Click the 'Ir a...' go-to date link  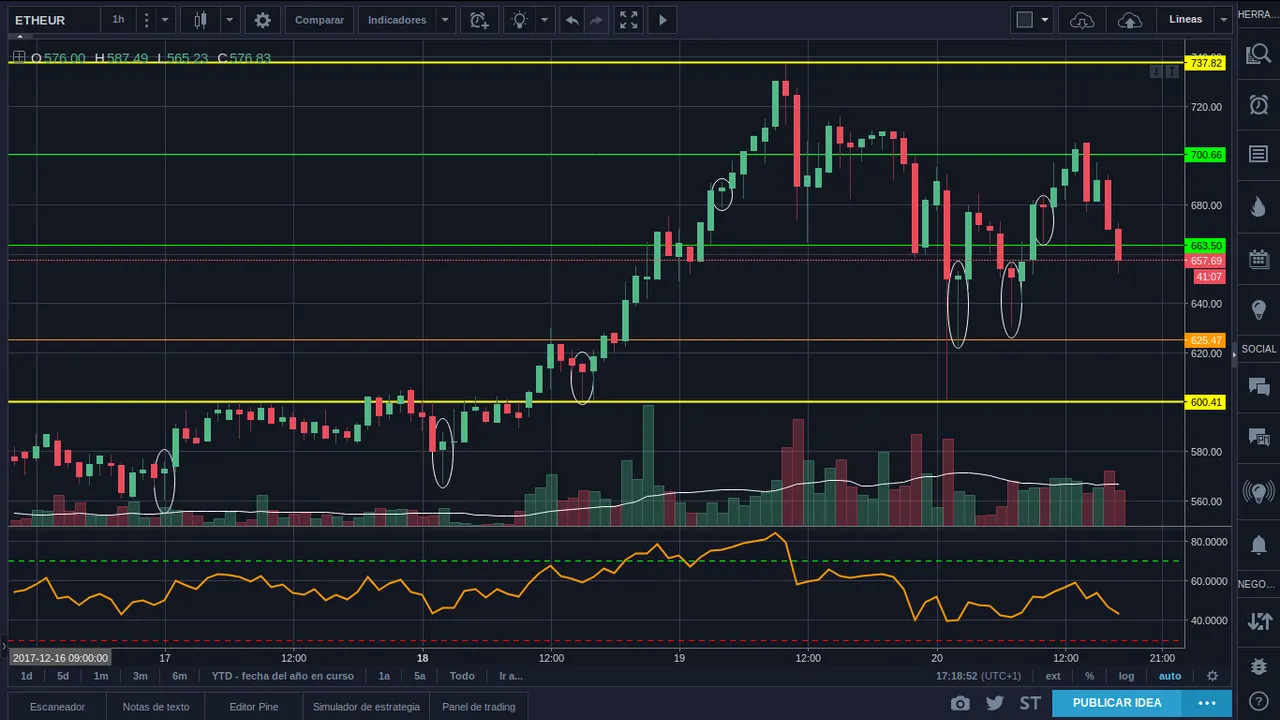[510, 676]
